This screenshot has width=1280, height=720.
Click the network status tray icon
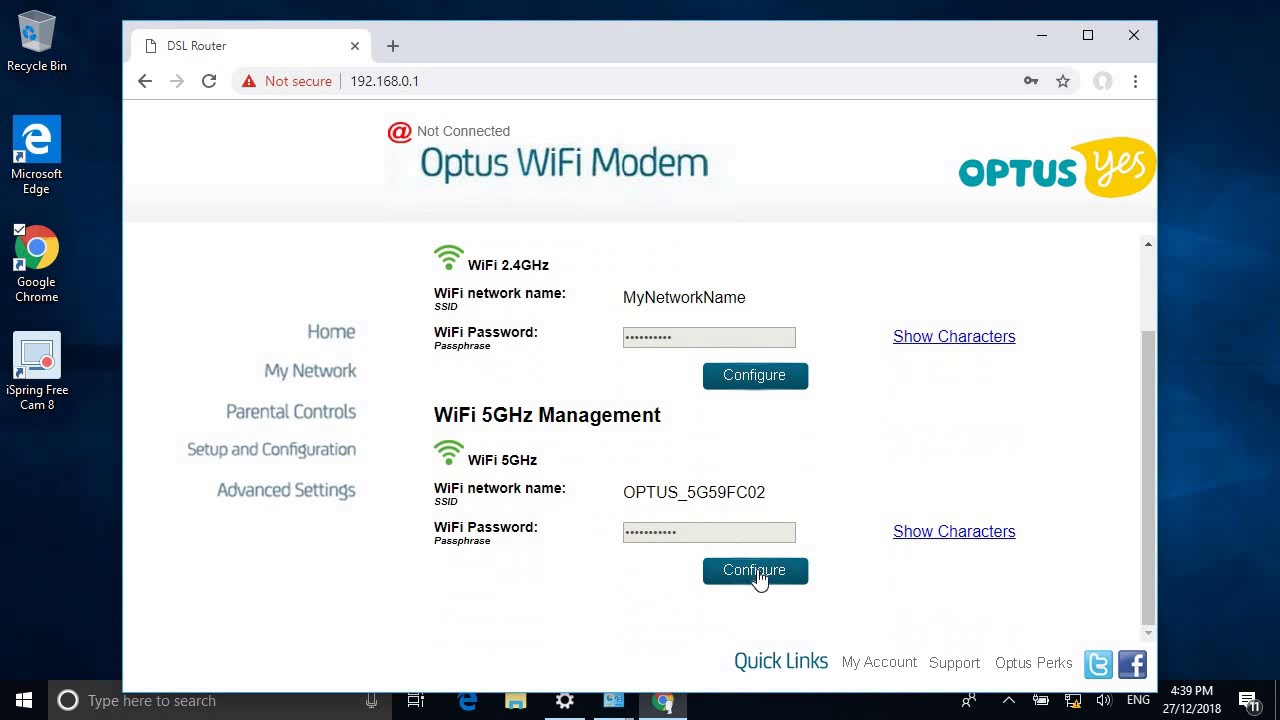pyautogui.click(x=1073, y=701)
